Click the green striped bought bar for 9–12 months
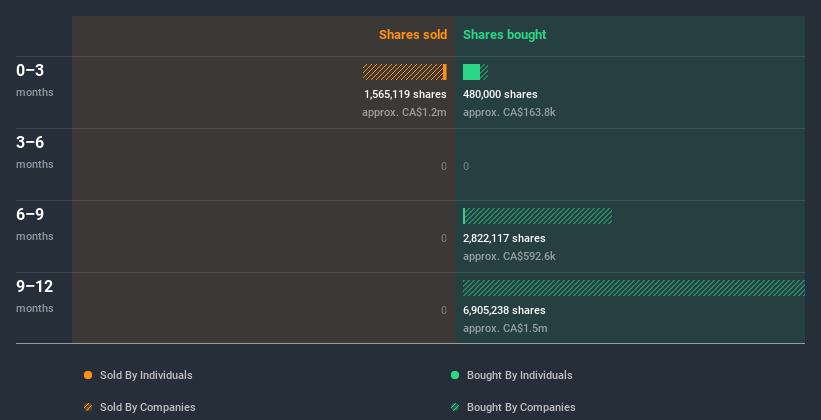 pyautogui.click(x=634, y=288)
